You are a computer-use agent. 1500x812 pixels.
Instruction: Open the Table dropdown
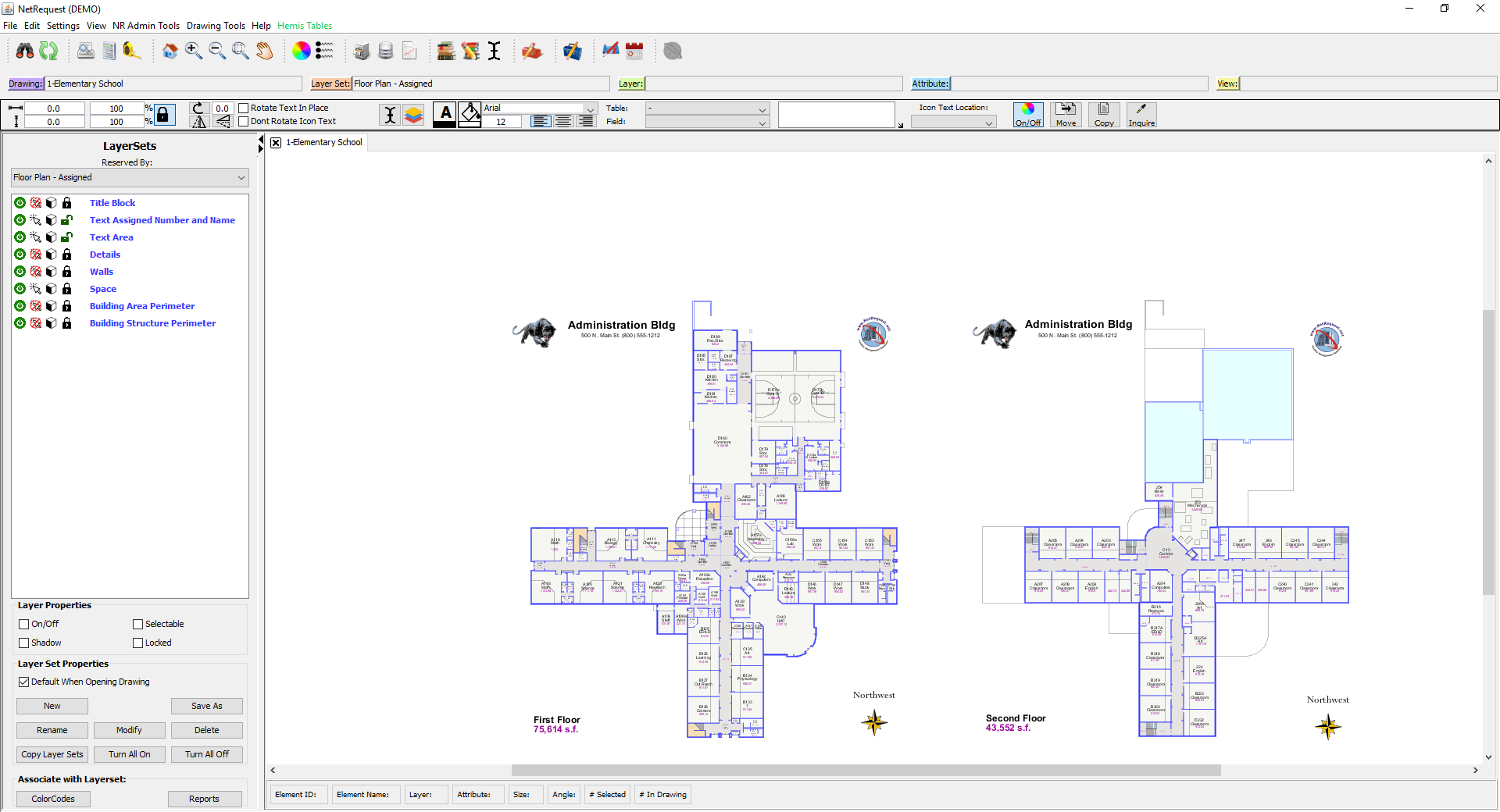coord(707,109)
